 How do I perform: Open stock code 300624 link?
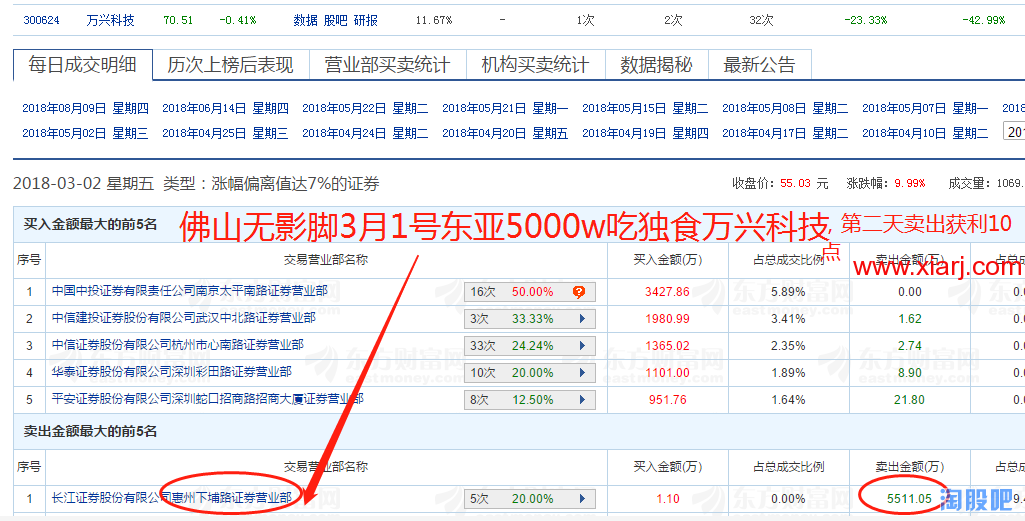pos(41,20)
